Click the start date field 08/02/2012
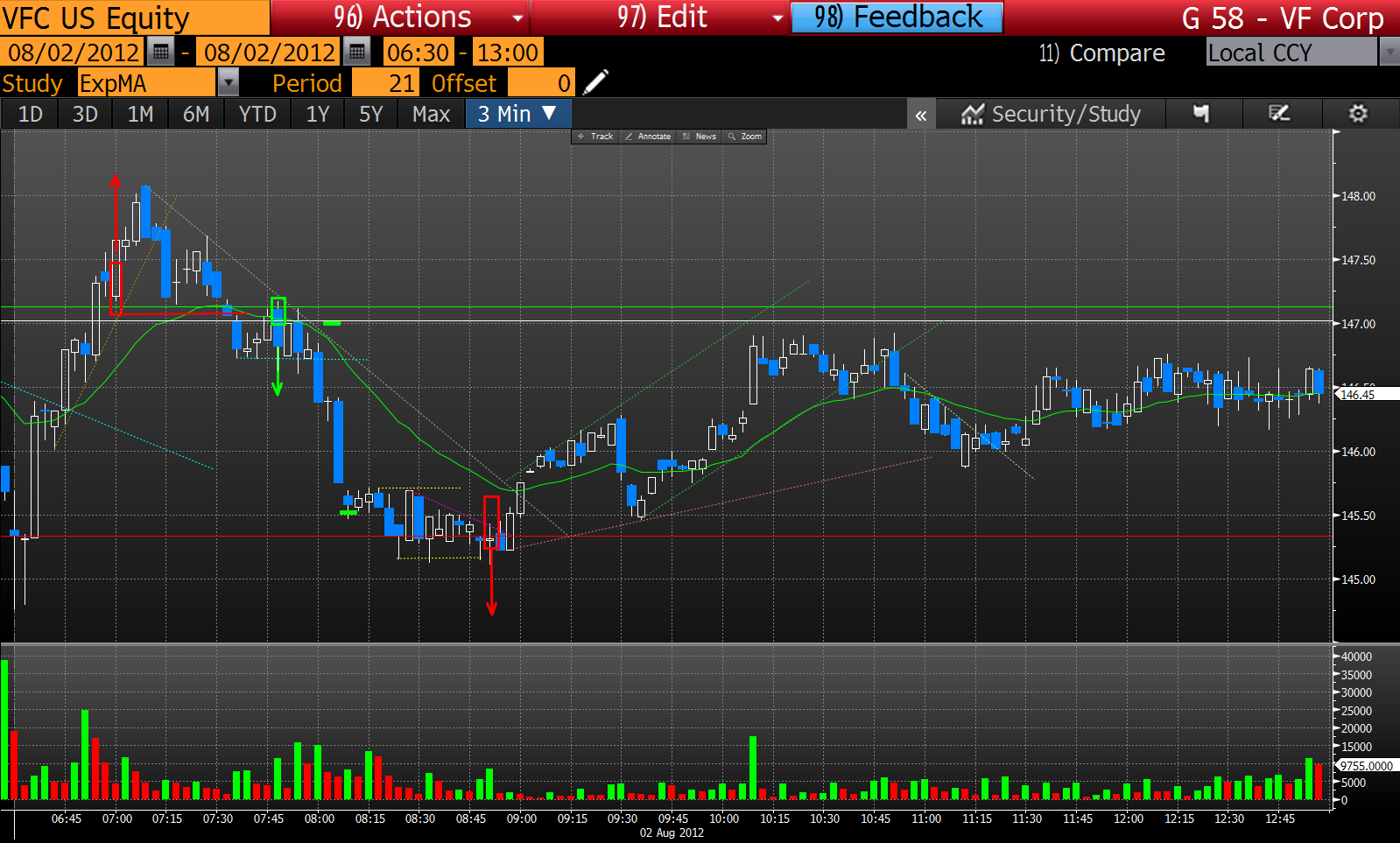 (74, 53)
